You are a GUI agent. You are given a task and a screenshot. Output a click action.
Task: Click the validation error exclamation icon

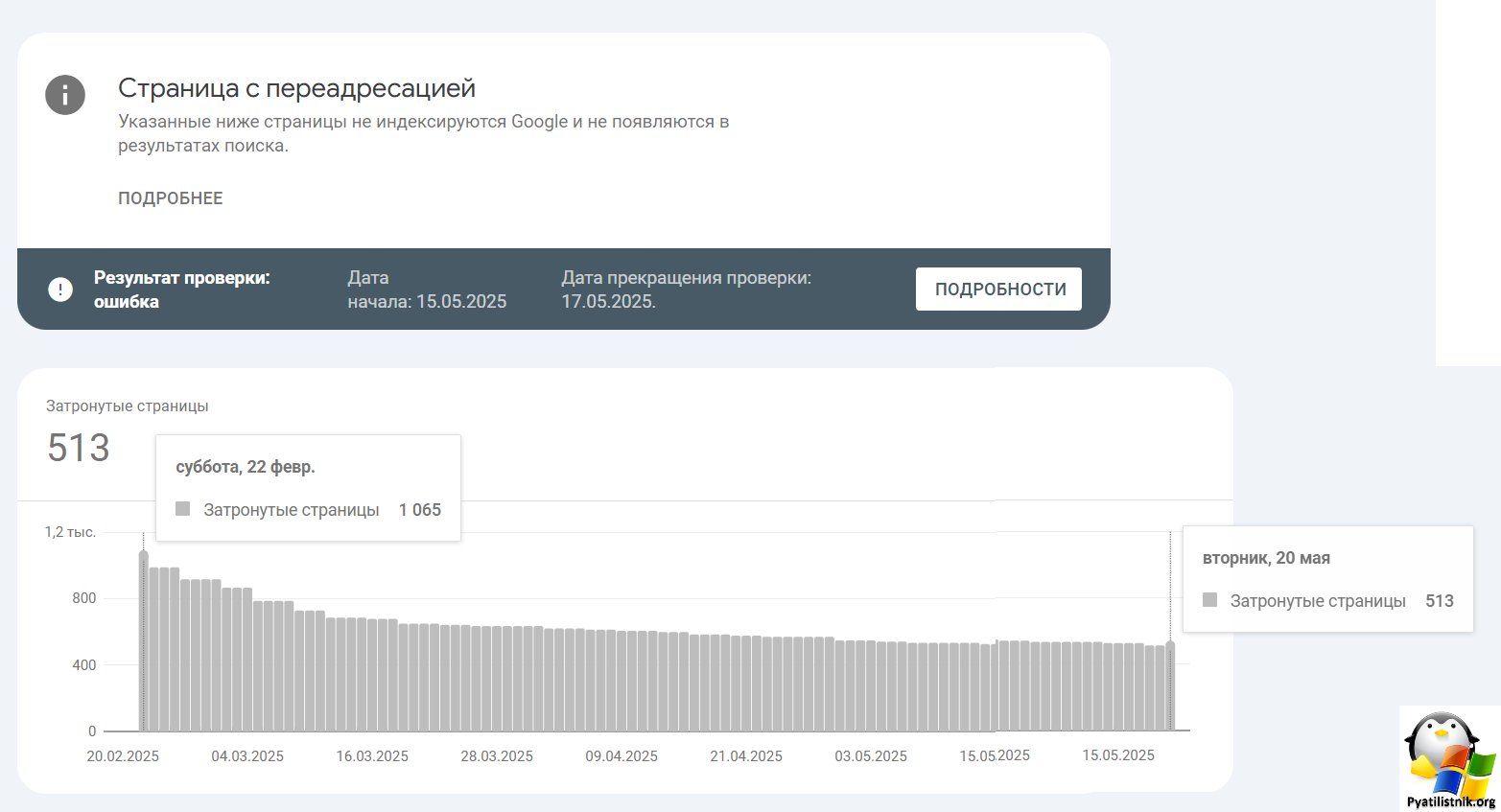click(60, 290)
